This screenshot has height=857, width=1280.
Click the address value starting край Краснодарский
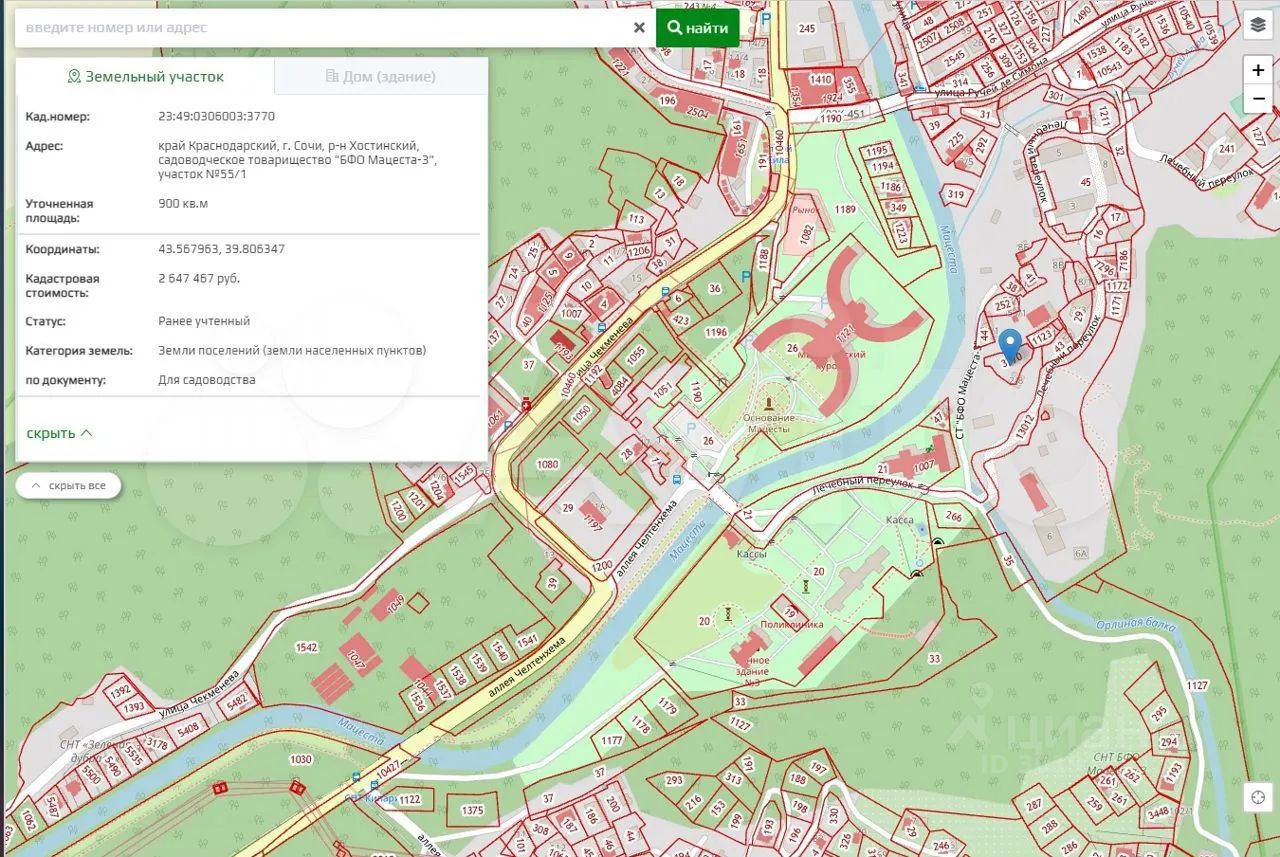tap(297, 160)
